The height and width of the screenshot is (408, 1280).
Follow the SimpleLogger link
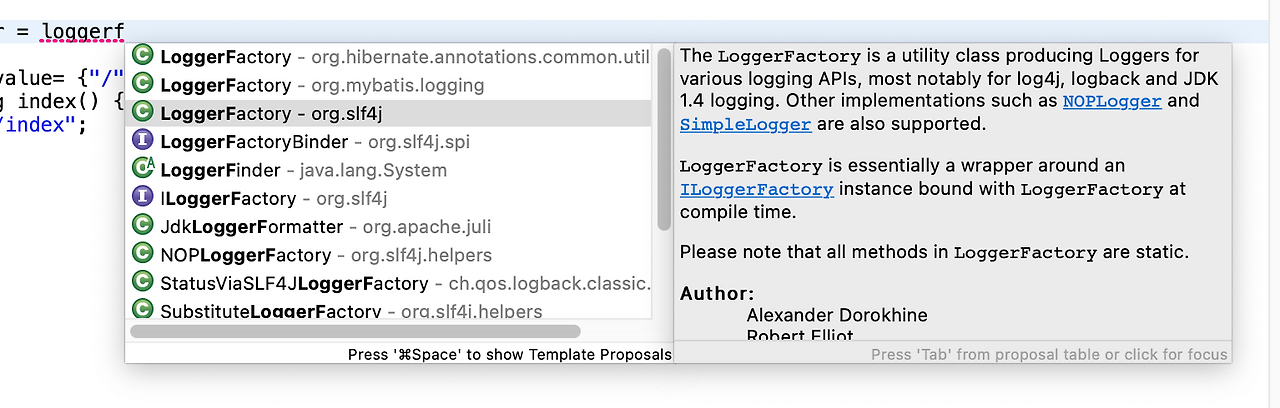click(745, 124)
